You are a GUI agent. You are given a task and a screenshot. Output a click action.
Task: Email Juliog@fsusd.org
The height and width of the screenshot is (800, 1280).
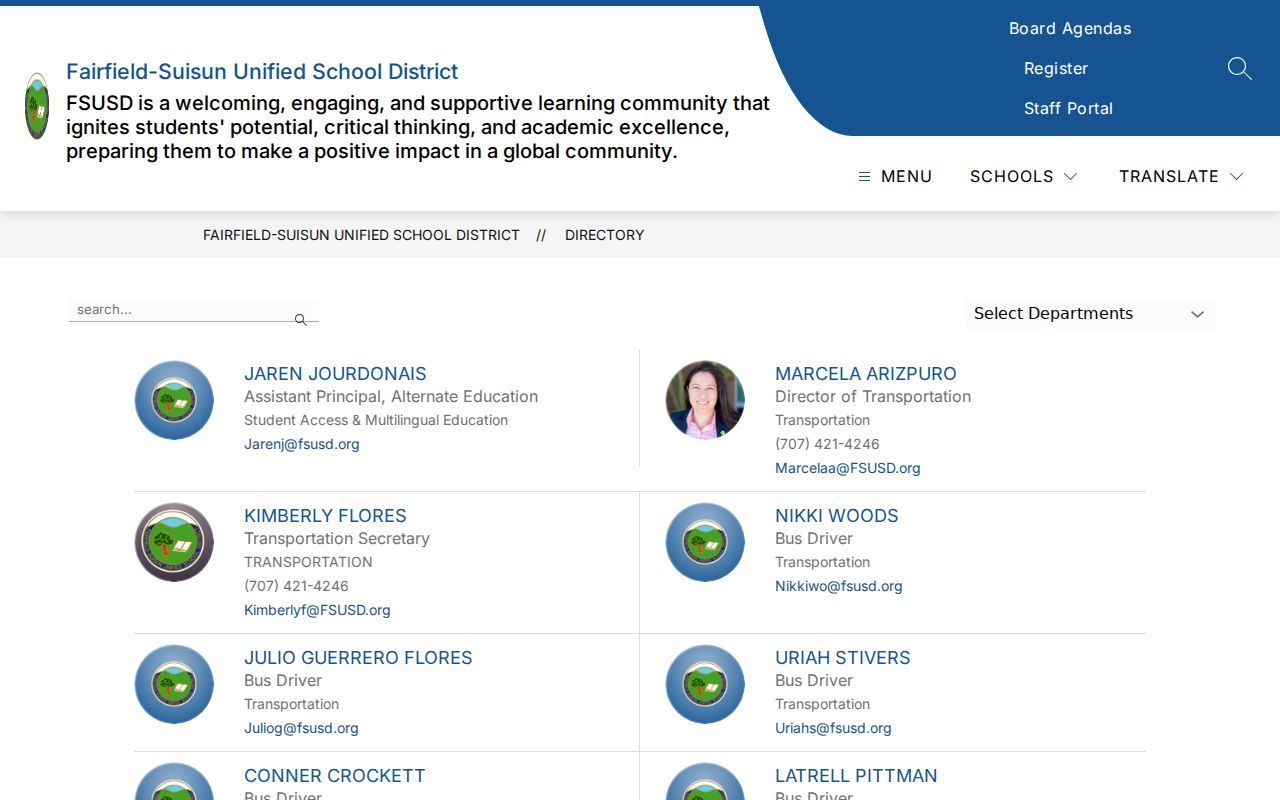301,728
